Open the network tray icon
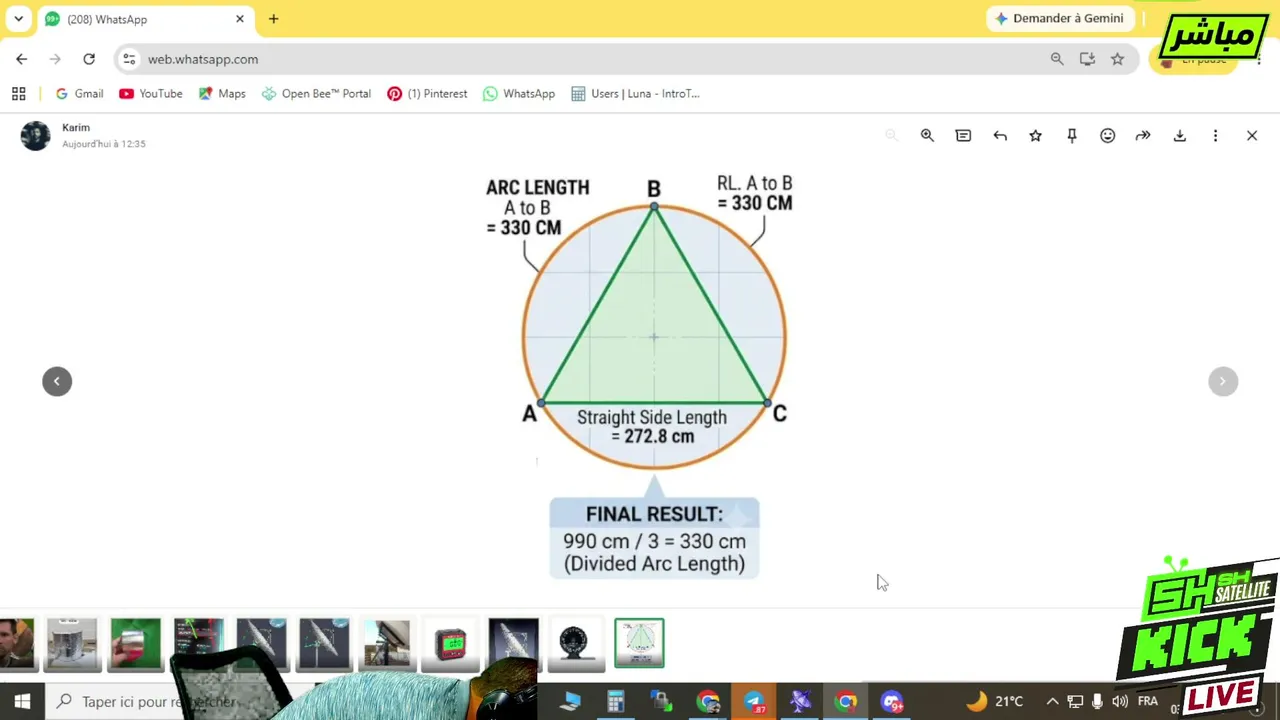The image size is (1280, 720). tap(1075, 701)
